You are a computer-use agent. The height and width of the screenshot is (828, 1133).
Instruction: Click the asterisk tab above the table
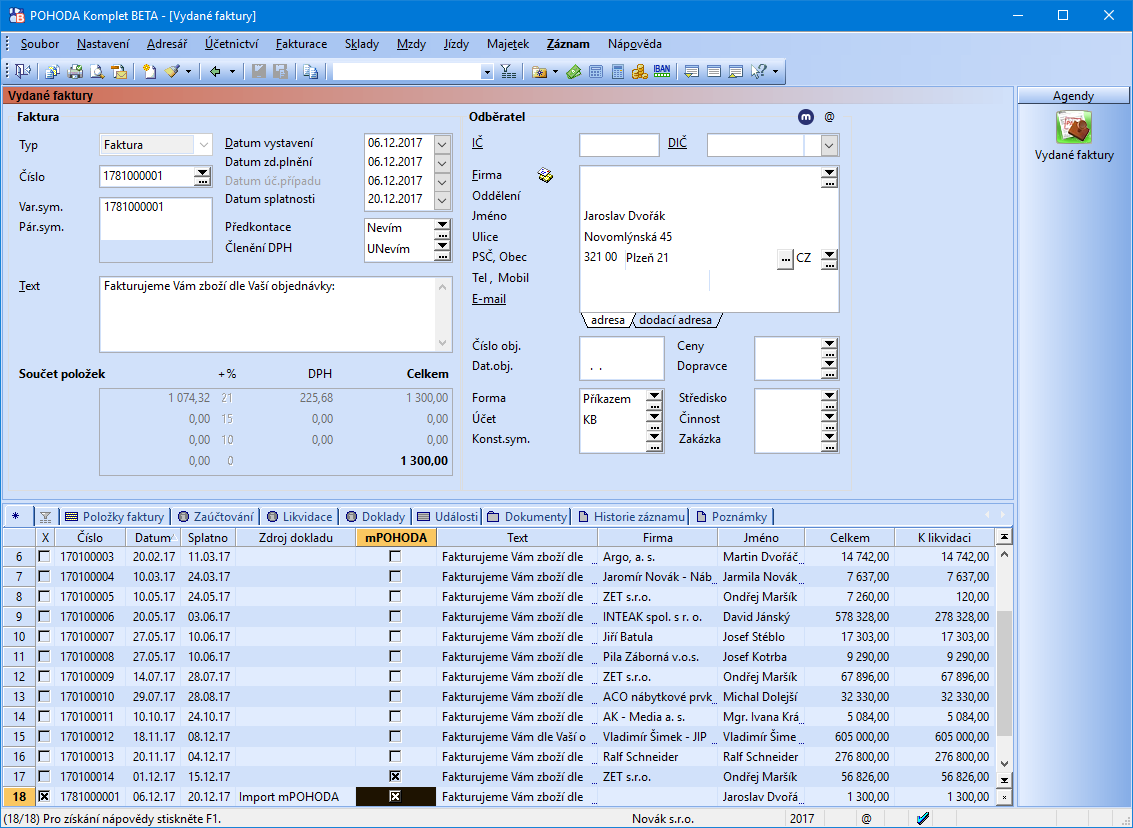[x=16, y=517]
